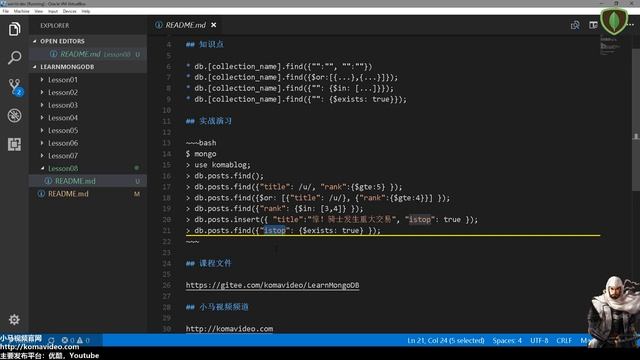640x360 pixels.
Task: Open Source Control view with badge
Action: coord(15,87)
